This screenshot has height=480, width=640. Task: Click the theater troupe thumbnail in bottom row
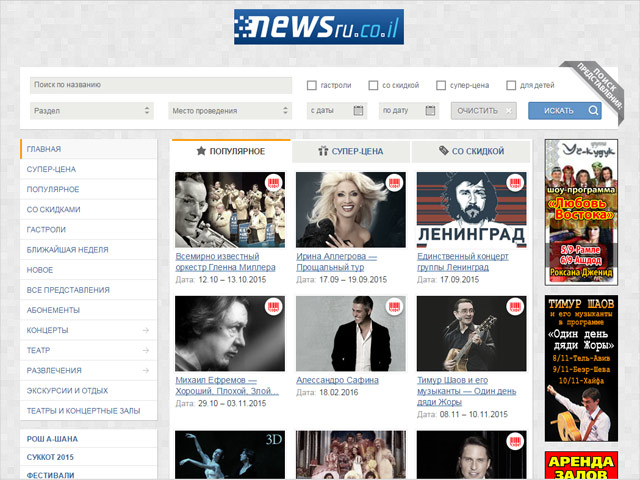point(351,455)
